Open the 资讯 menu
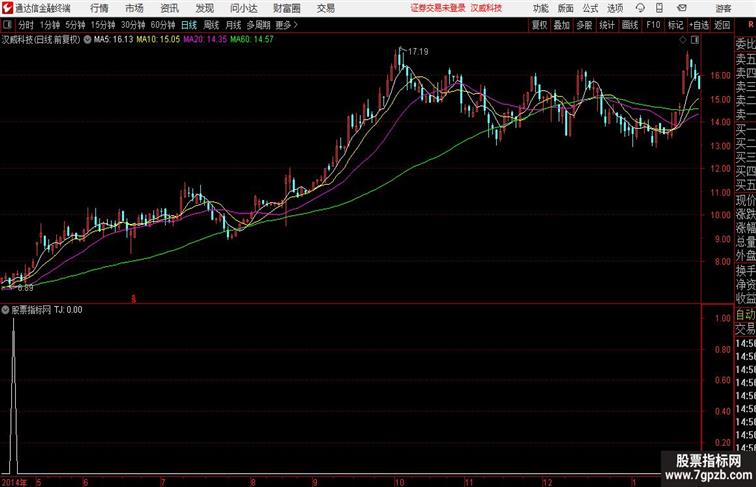 pyautogui.click(x=170, y=8)
